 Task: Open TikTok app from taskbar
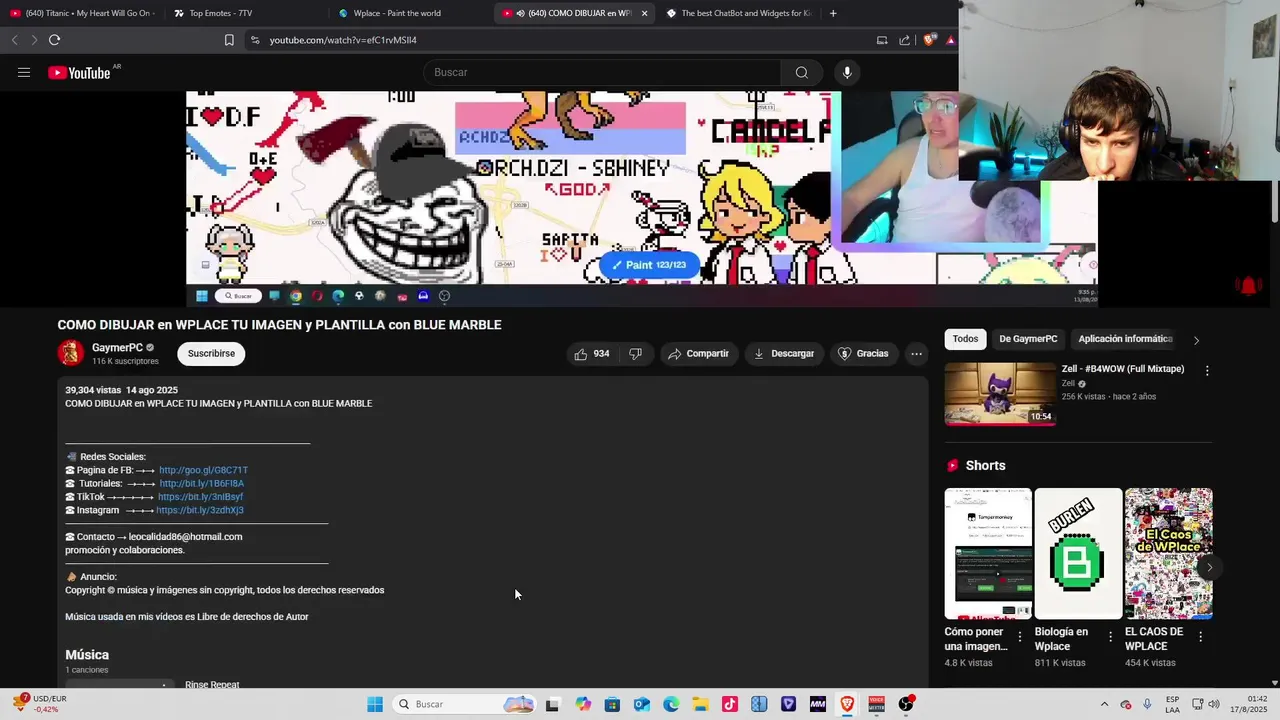coord(729,704)
